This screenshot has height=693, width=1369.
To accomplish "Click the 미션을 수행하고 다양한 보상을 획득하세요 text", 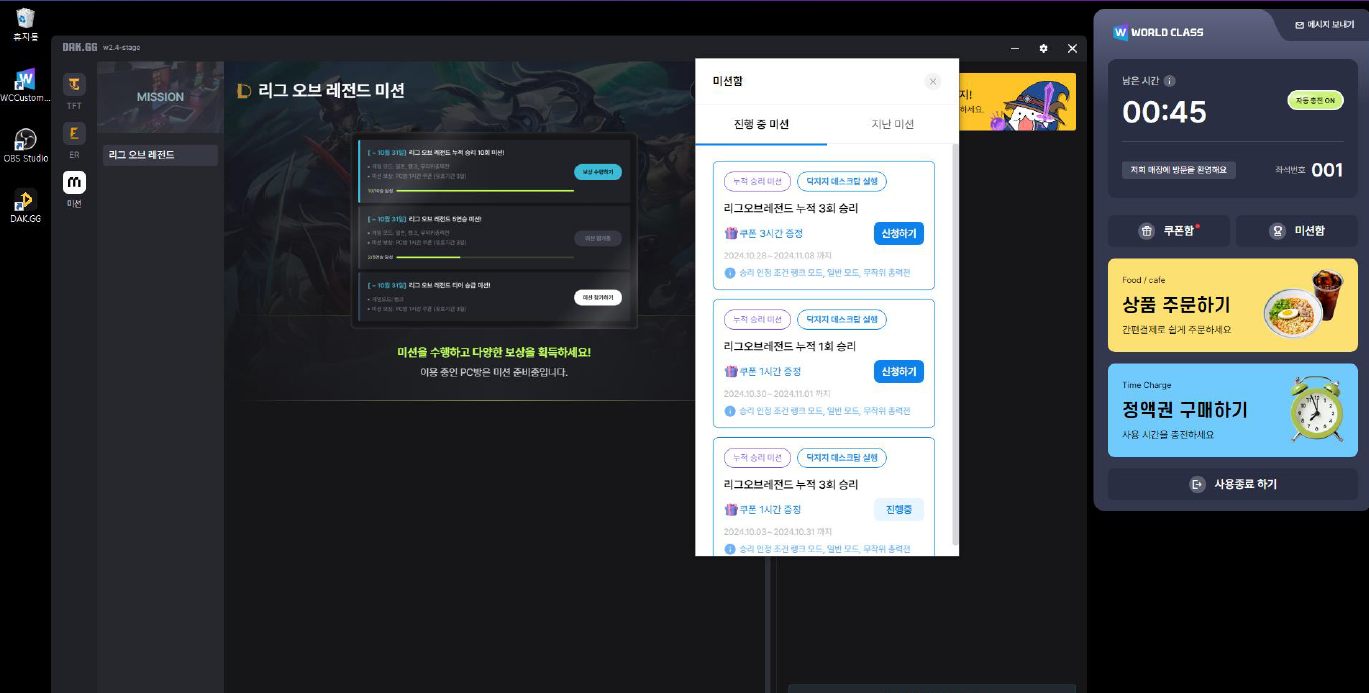I will 494,353.
